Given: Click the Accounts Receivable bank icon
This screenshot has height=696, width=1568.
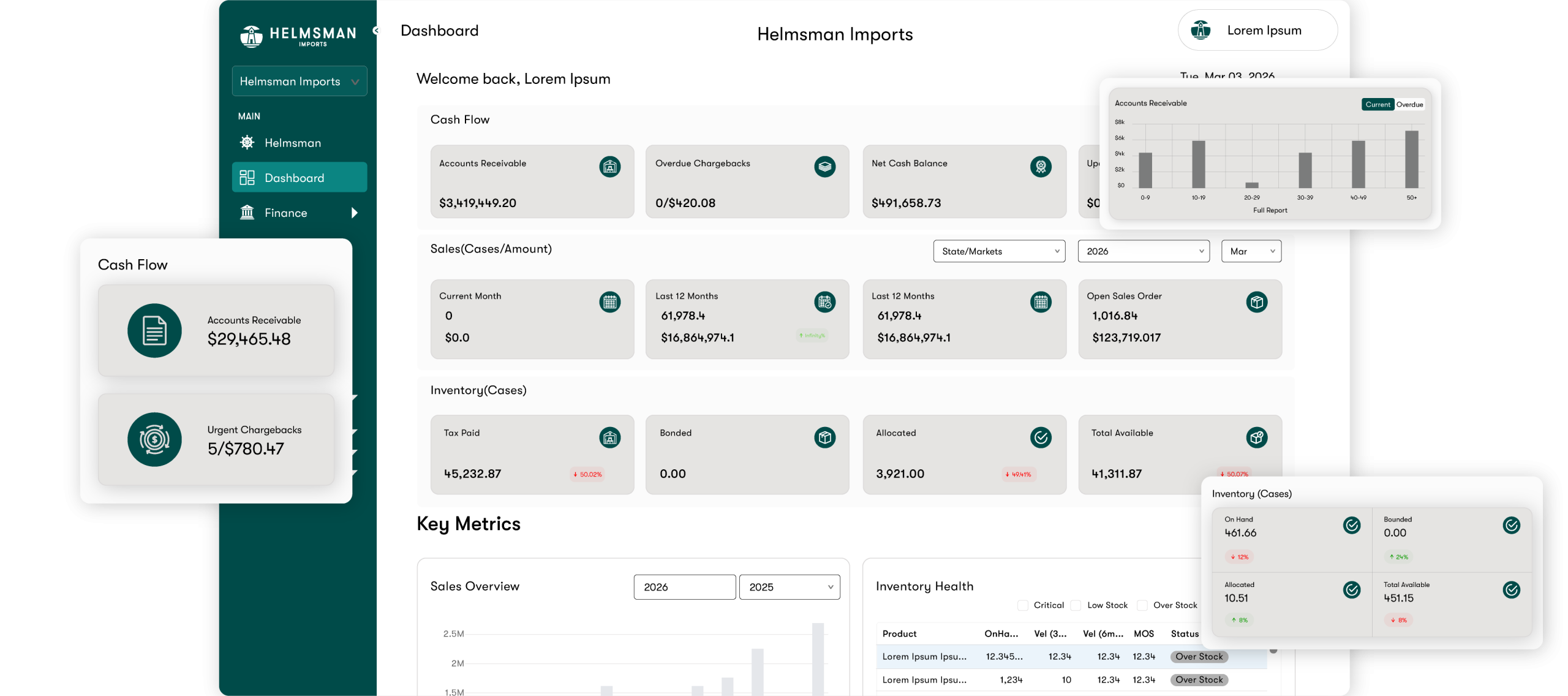Looking at the screenshot, I should 610,166.
